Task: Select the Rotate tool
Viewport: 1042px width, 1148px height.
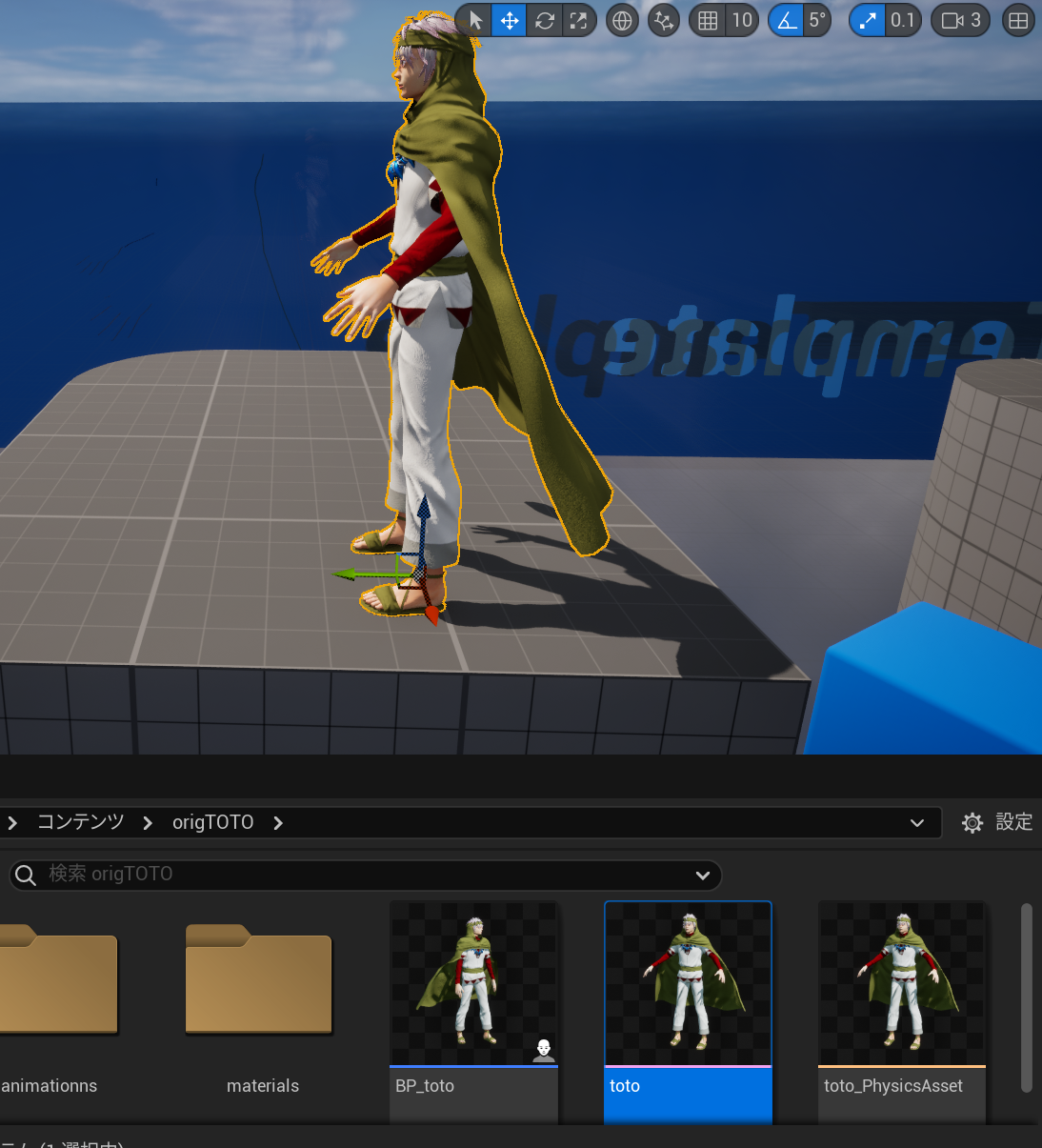Action: click(545, 20)
